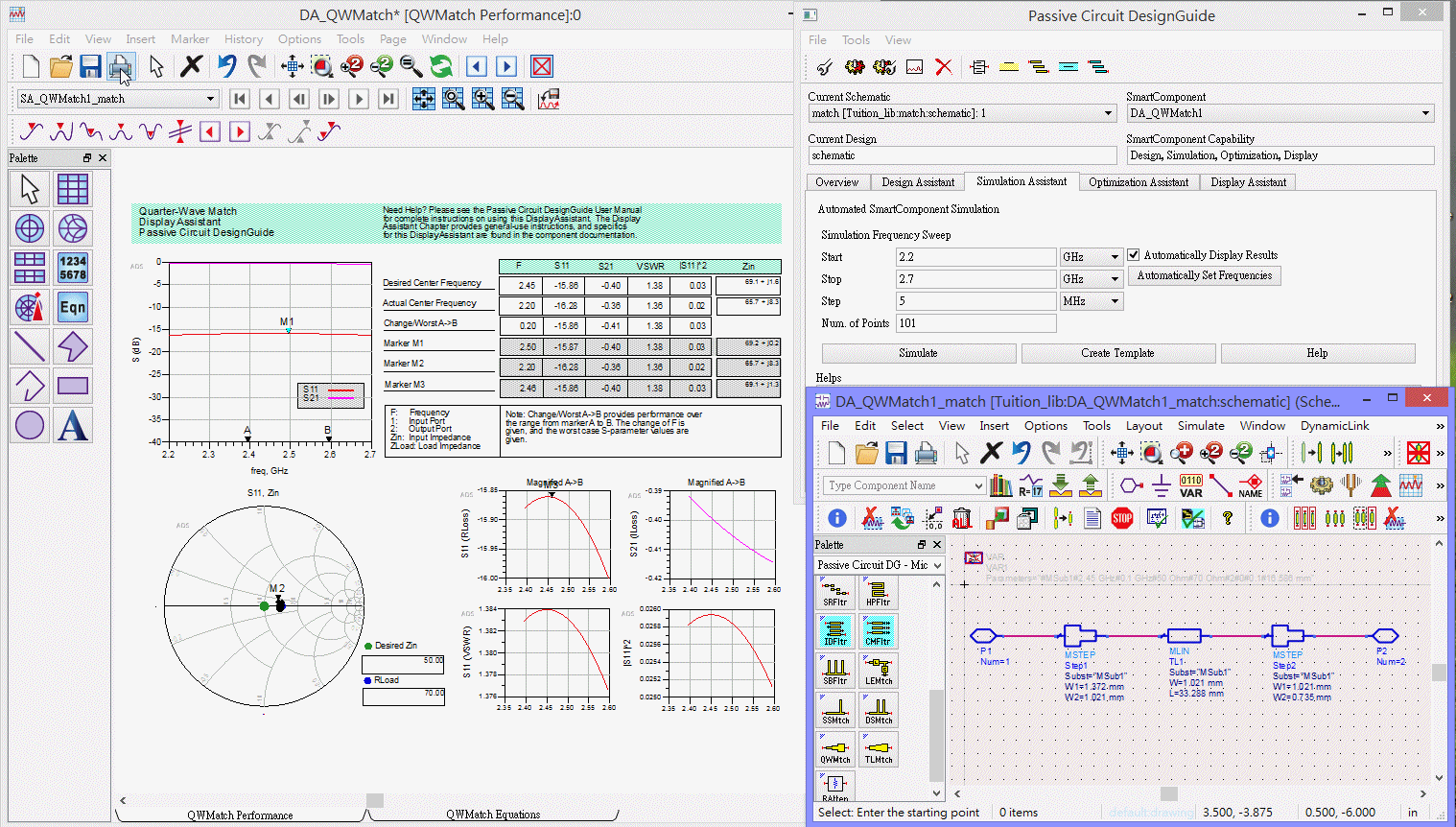Open Current Schematic dropdown

coord(1109,113)
